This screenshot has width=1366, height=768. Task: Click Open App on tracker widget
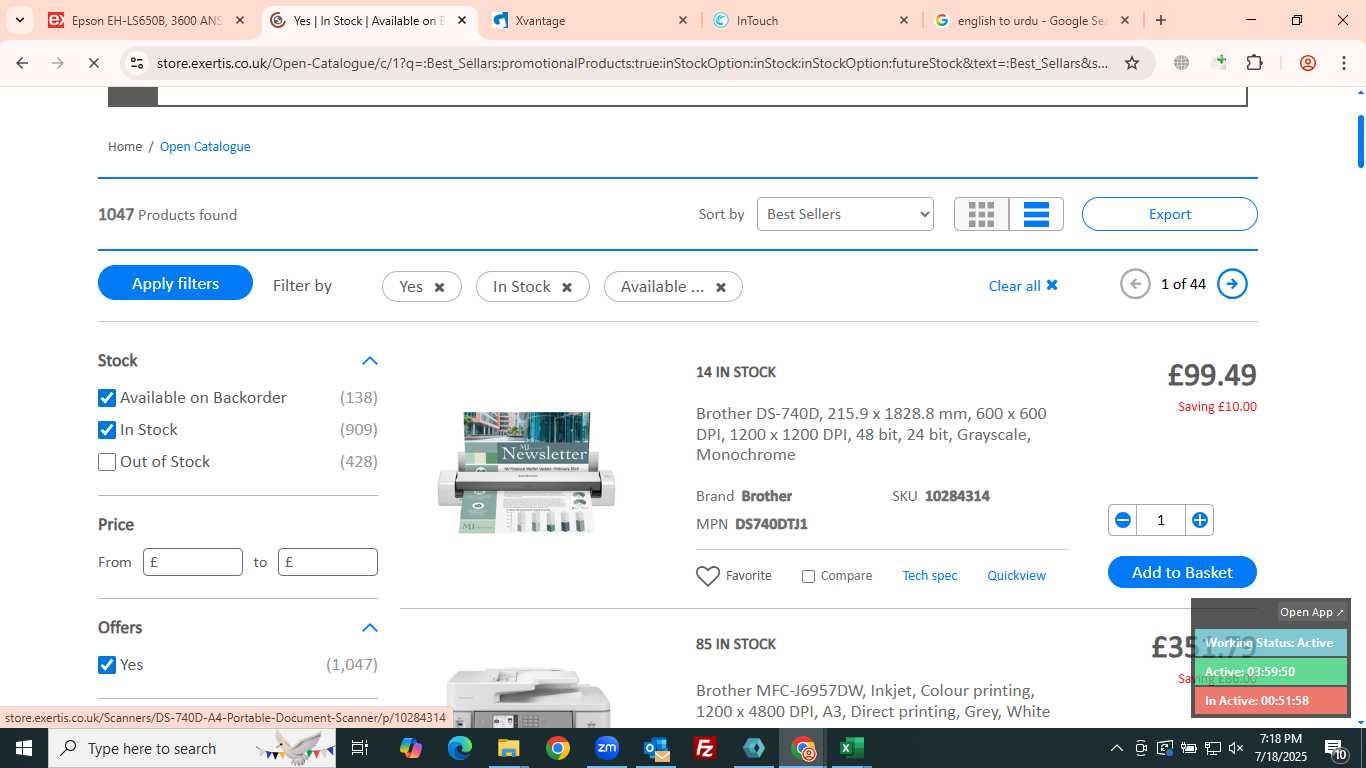(x=1312, y=612)
